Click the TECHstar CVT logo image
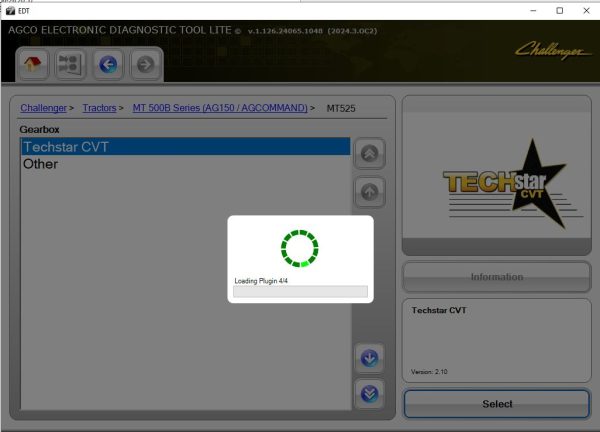 [x=513, y=185]
